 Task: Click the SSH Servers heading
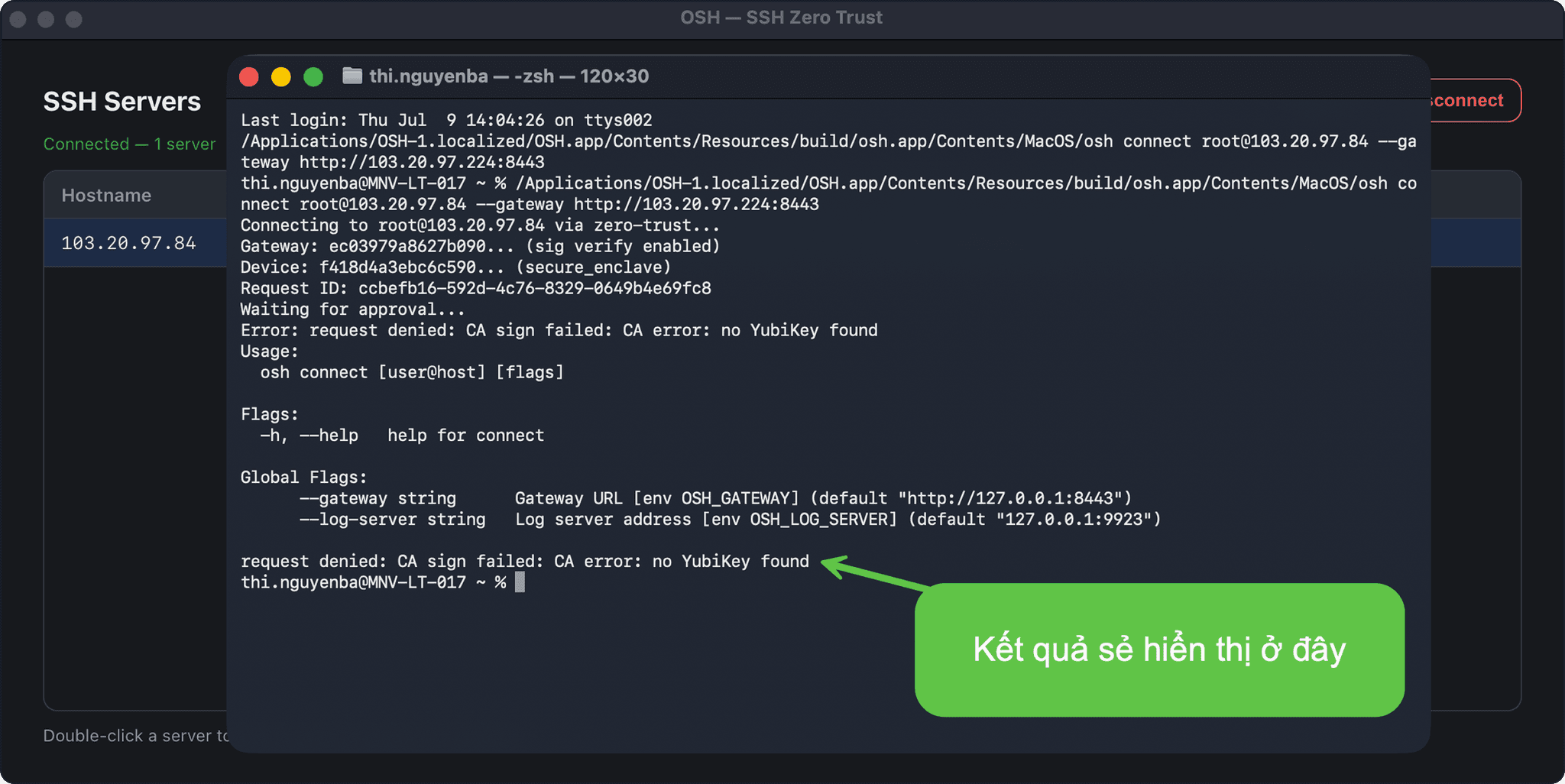(x=122, y=102)
